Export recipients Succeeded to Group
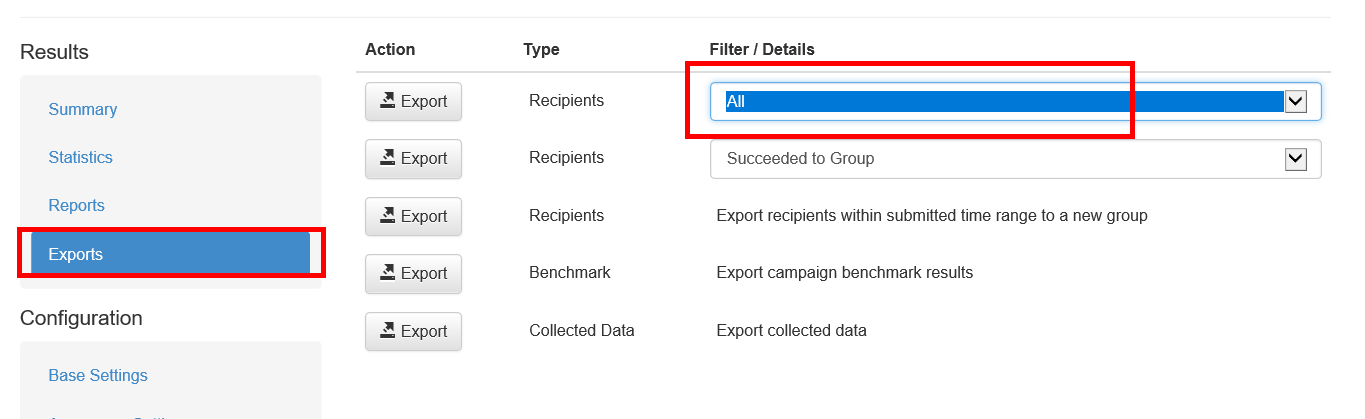Viewport: 1365px width, 419px height. pos(413,158)
